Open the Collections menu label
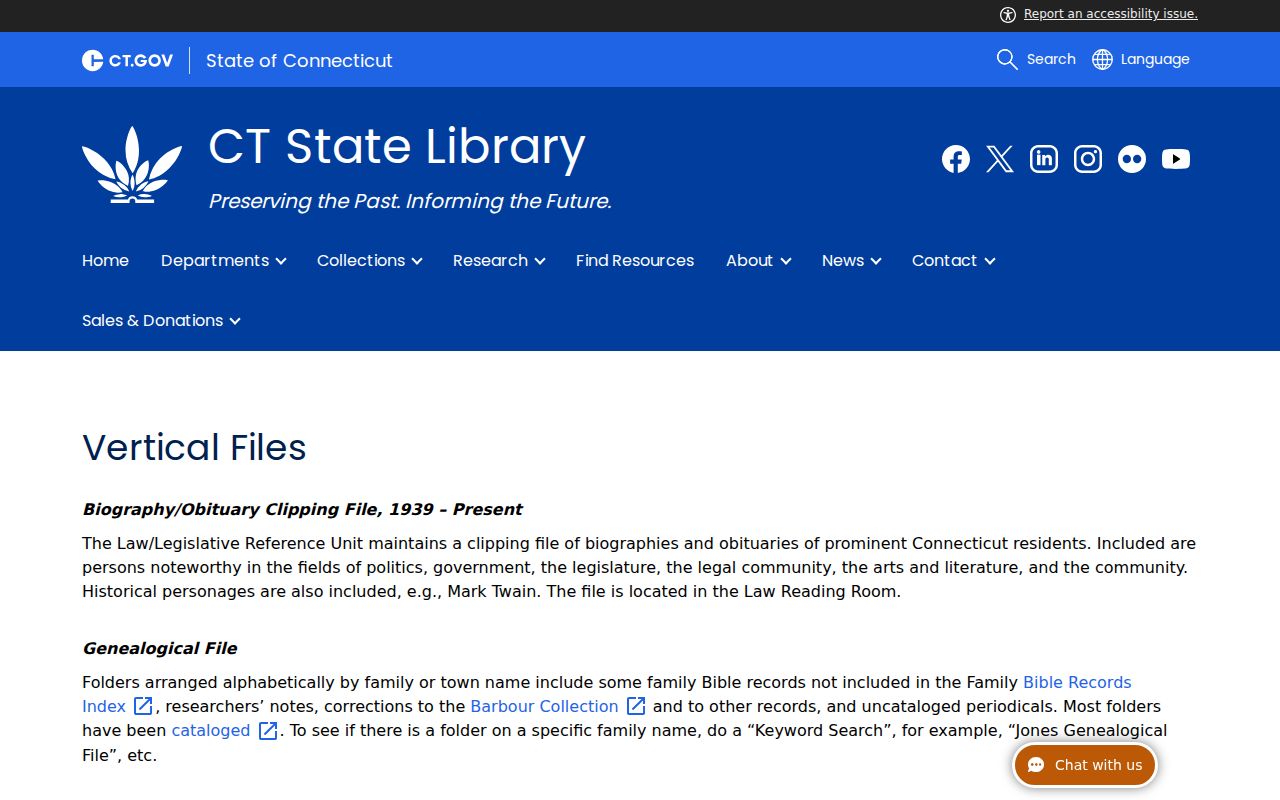 click(x=361, y=260)
